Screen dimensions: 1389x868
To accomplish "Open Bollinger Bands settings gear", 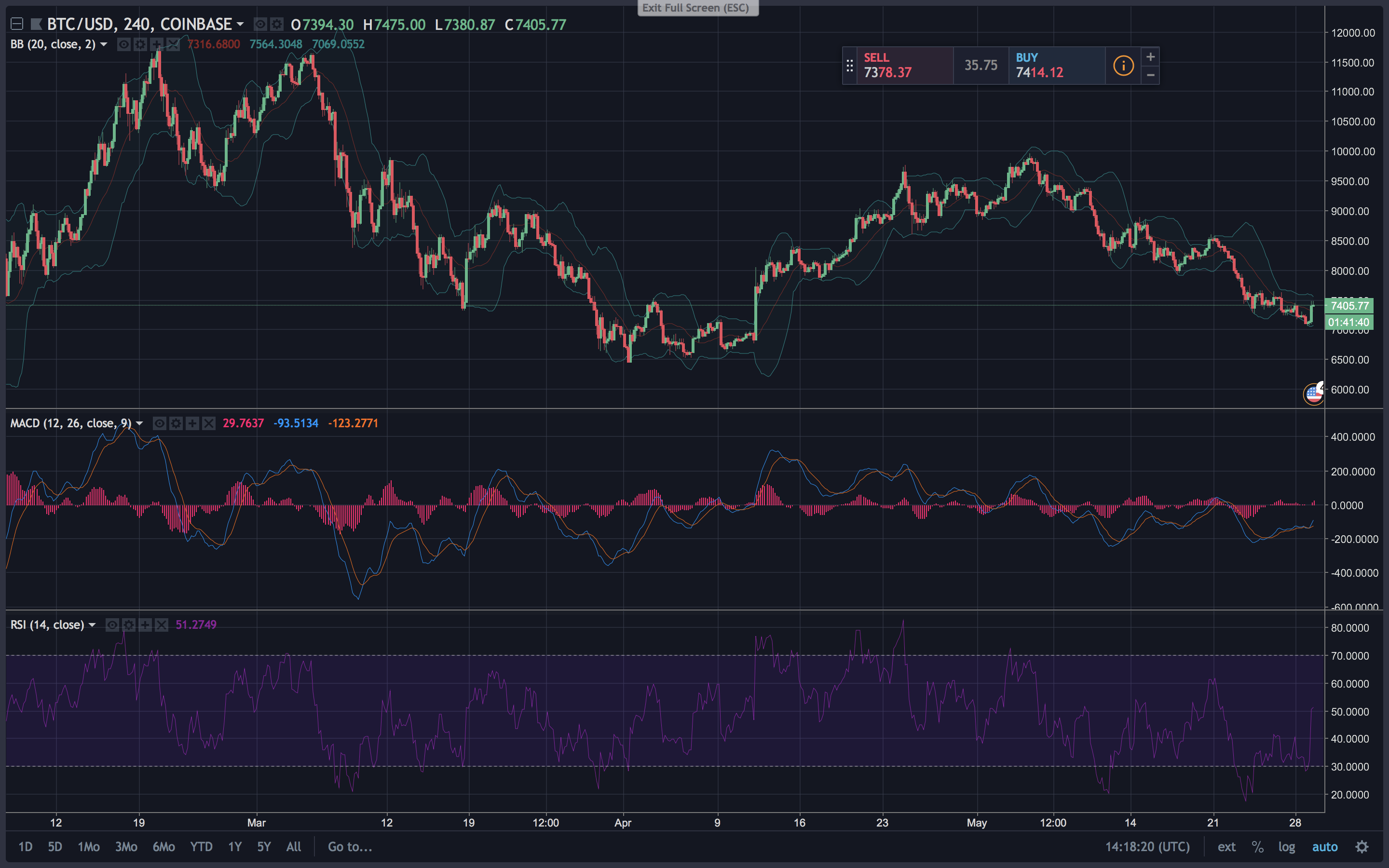I will click(x=140, y=44).
